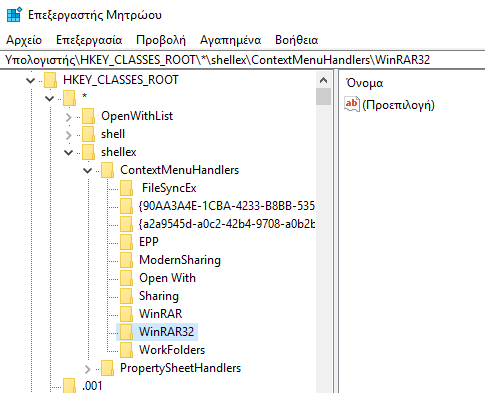
Task: Expand the OpenWithList key
Action: point(69,117)
